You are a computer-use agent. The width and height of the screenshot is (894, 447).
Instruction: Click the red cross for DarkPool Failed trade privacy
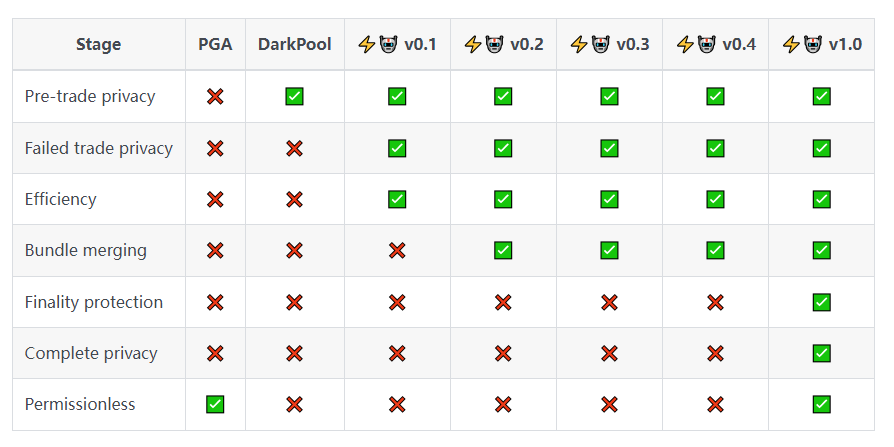coord(294,148)
